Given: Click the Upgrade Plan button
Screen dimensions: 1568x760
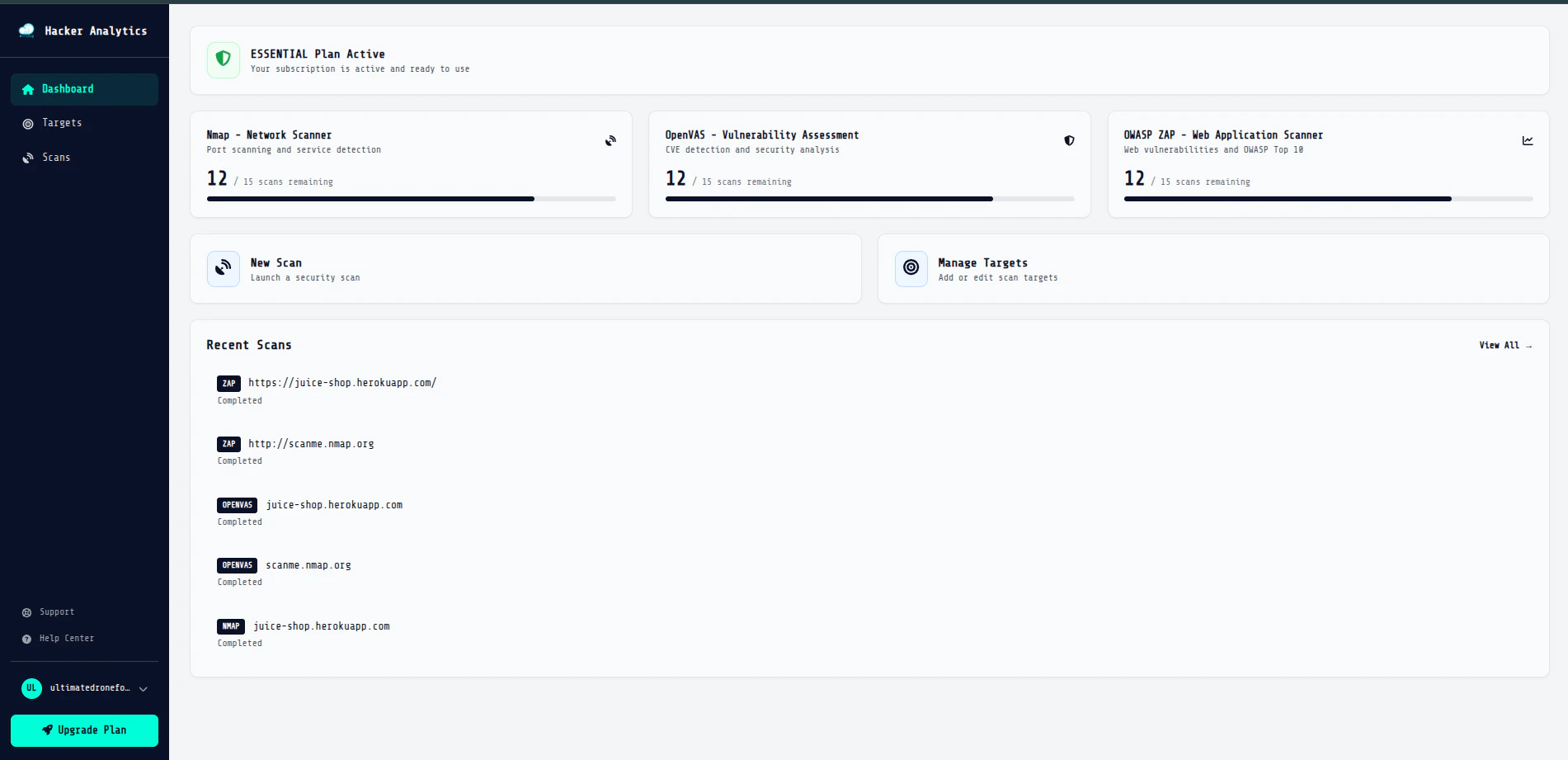Looking at the screenshot, I should click(84, 730).
